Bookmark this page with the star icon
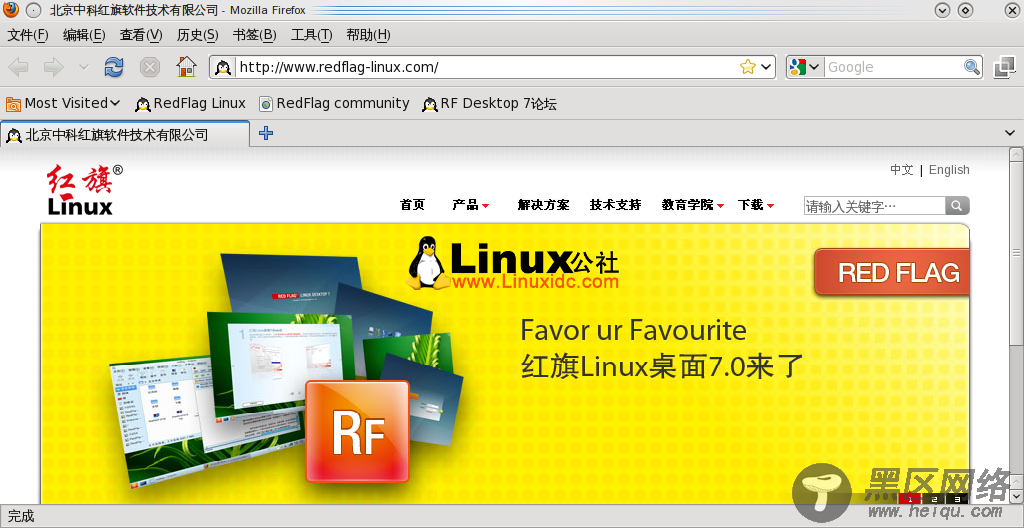The image size is (1024, 528). pos(748,67)
